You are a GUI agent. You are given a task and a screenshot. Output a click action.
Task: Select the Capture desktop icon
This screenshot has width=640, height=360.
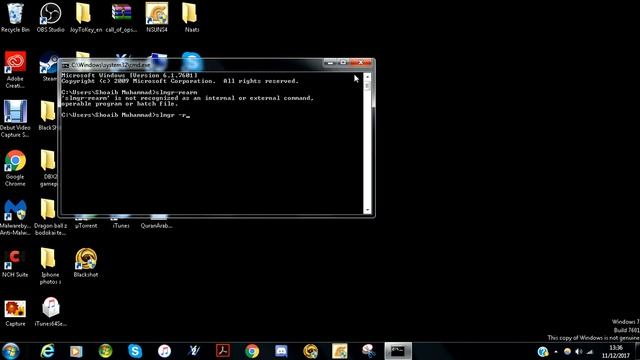coord(15,313)
